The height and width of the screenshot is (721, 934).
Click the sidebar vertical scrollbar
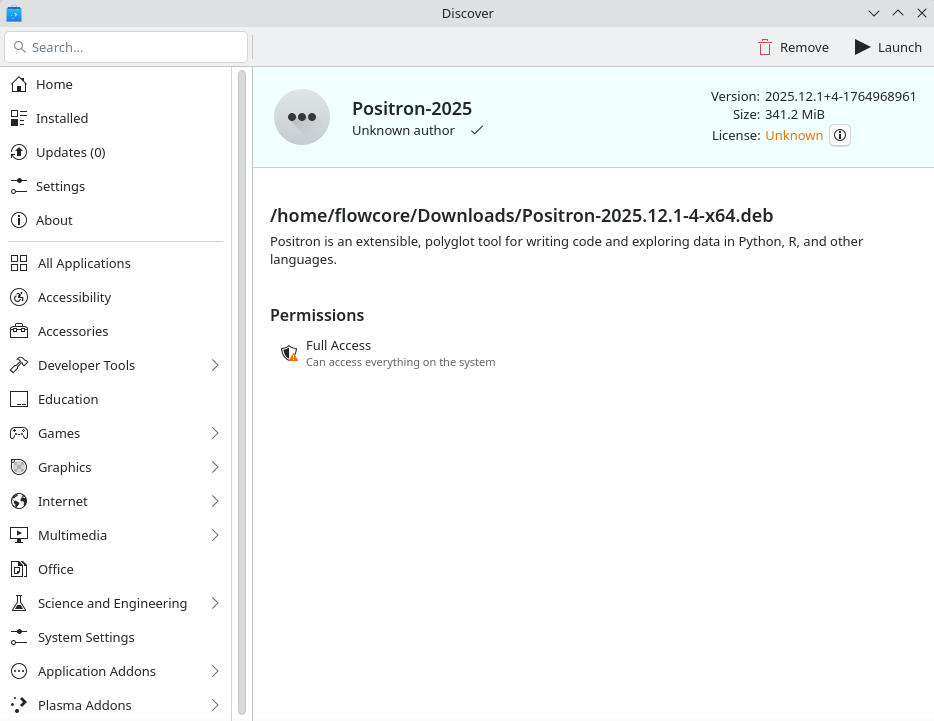(241, 390)
